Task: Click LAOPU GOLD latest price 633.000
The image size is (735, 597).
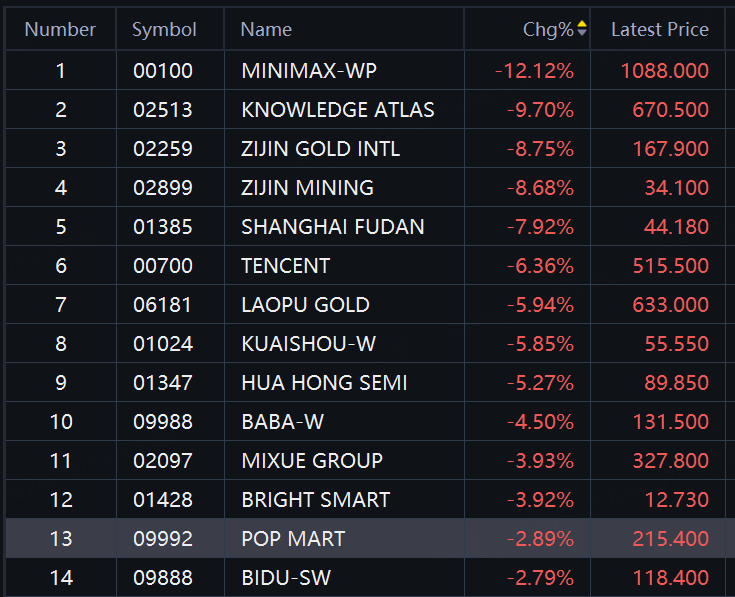Action: (x=670, y=305)
